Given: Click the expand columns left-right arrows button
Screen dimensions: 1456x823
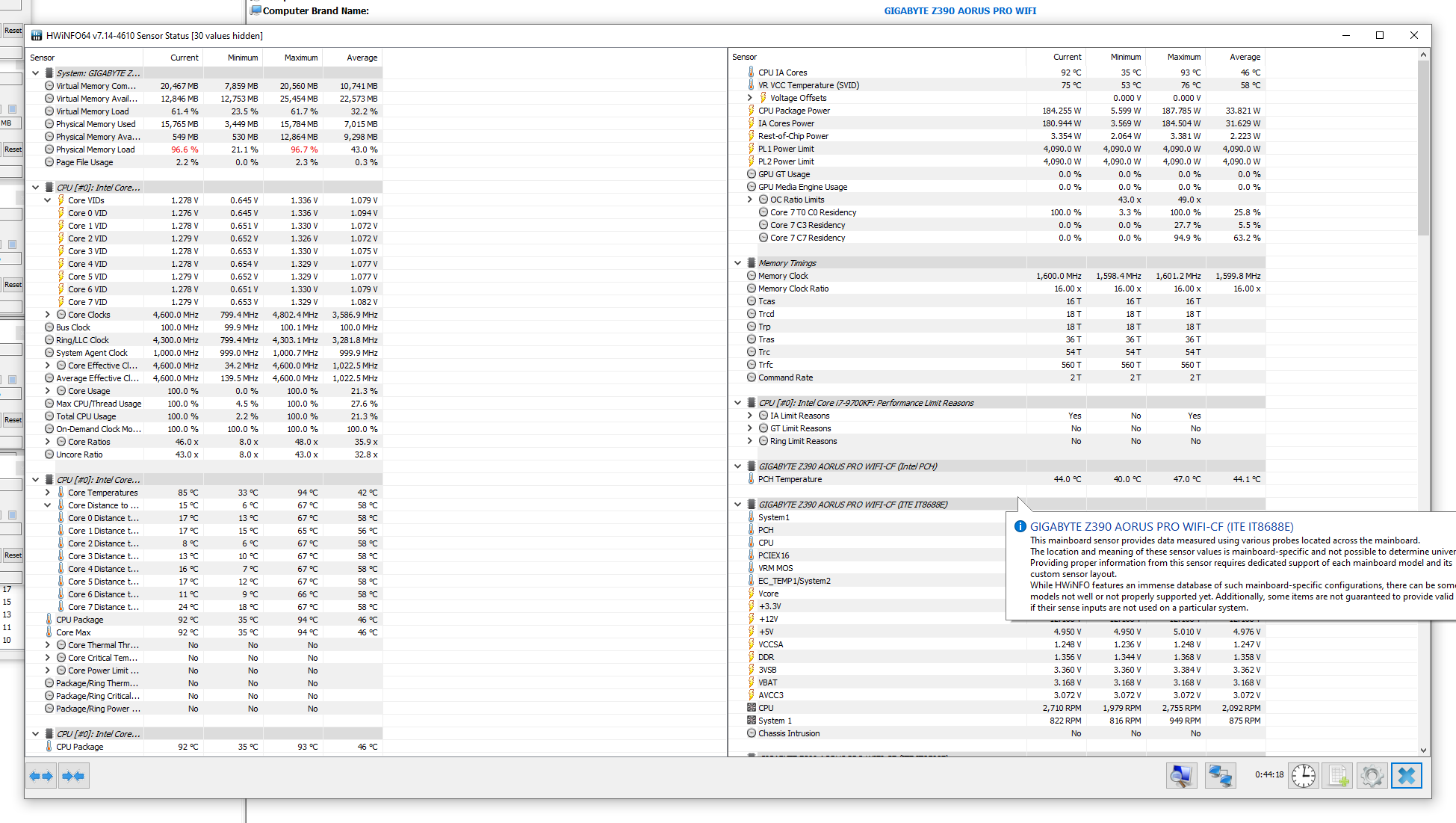Looking at the screenshot, I should pyautogui.click(x=41, y=776).
